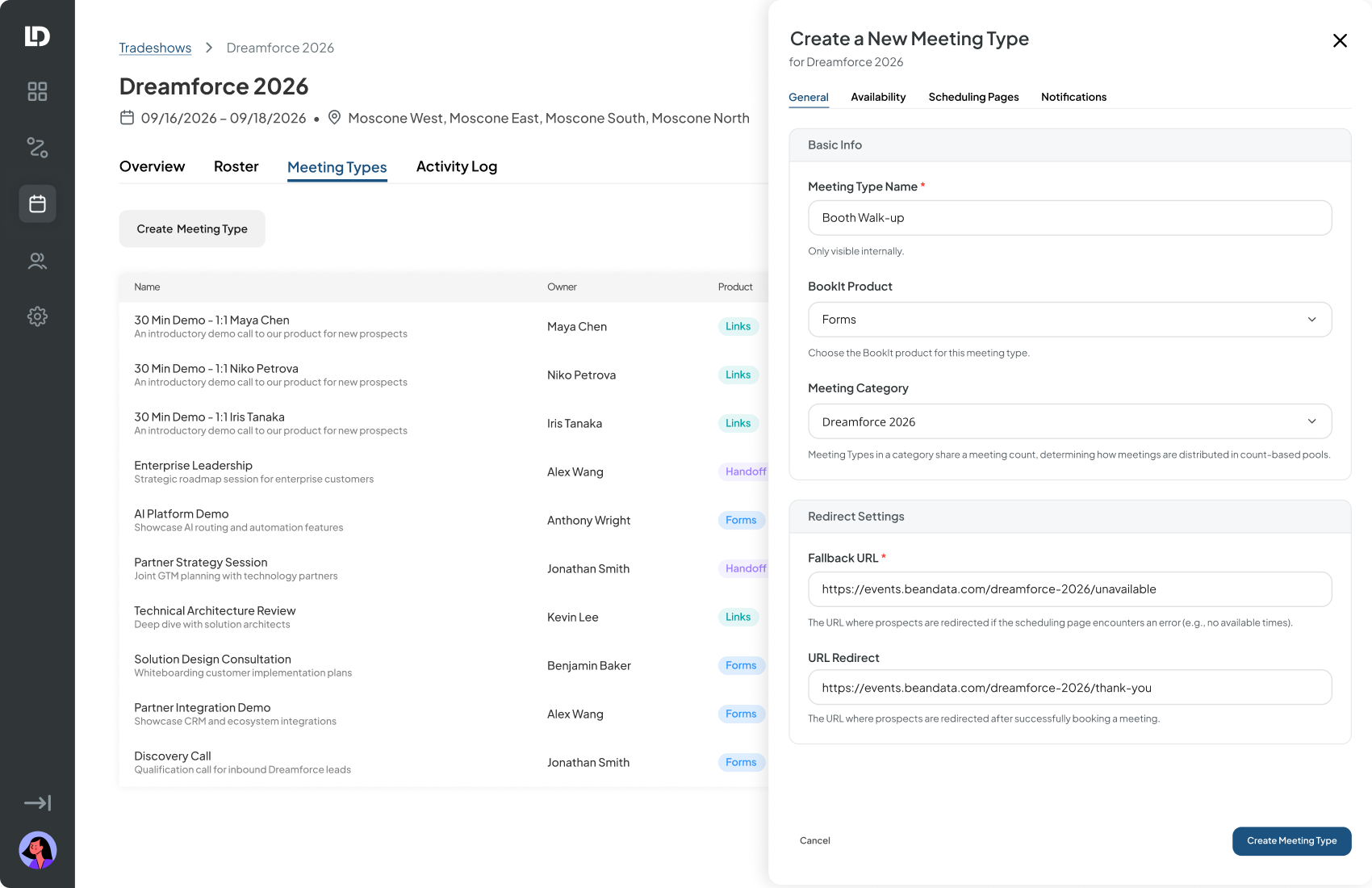Open the Scheduling Pages tab
Screen dimensions: 1372x888
pos(973,97)
